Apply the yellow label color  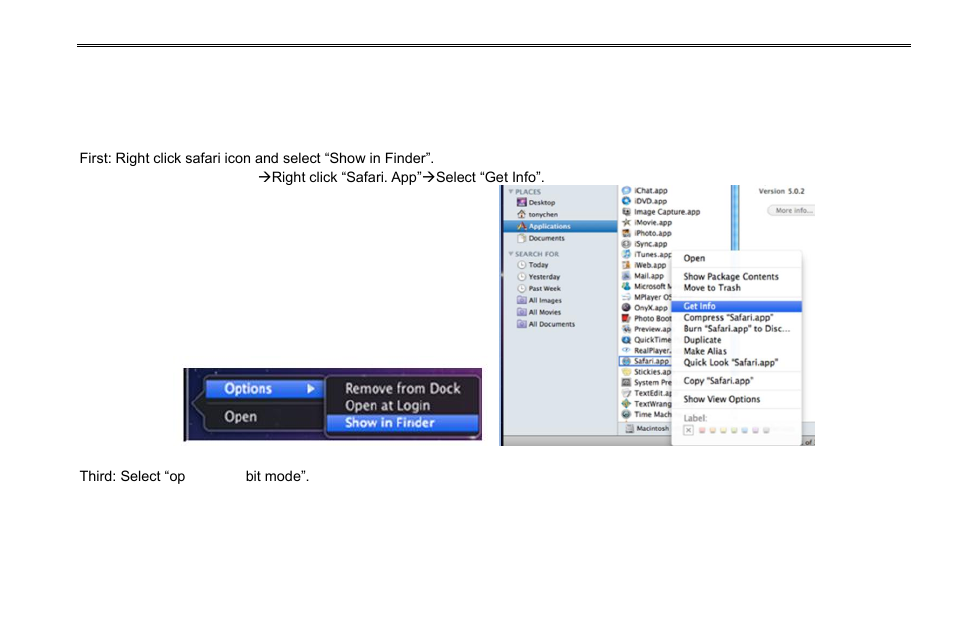[723, 430]
